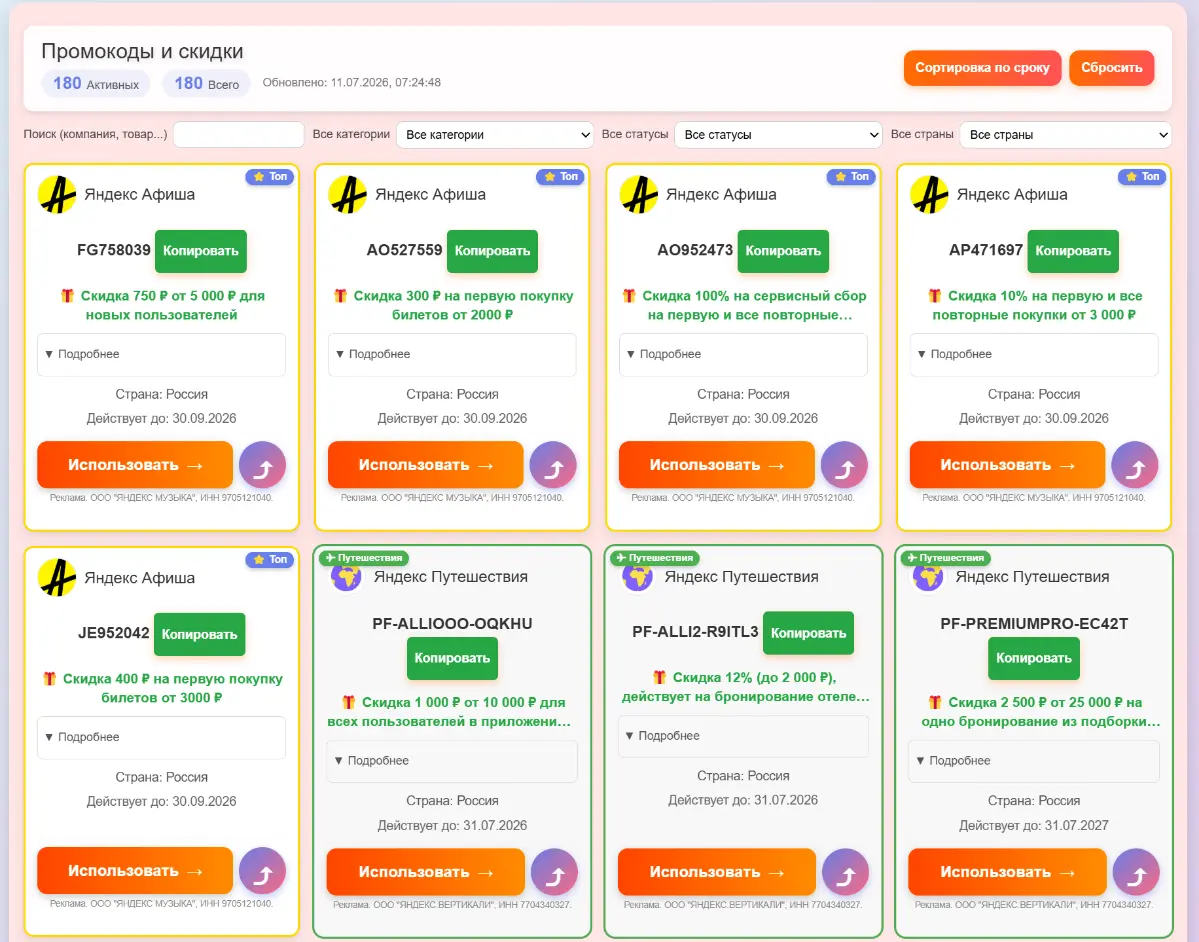The image size is (1199, 942).
Task: Click globe logo on PF-ALLI2-R9ITL3 card
Action: [x=638, y=577]
